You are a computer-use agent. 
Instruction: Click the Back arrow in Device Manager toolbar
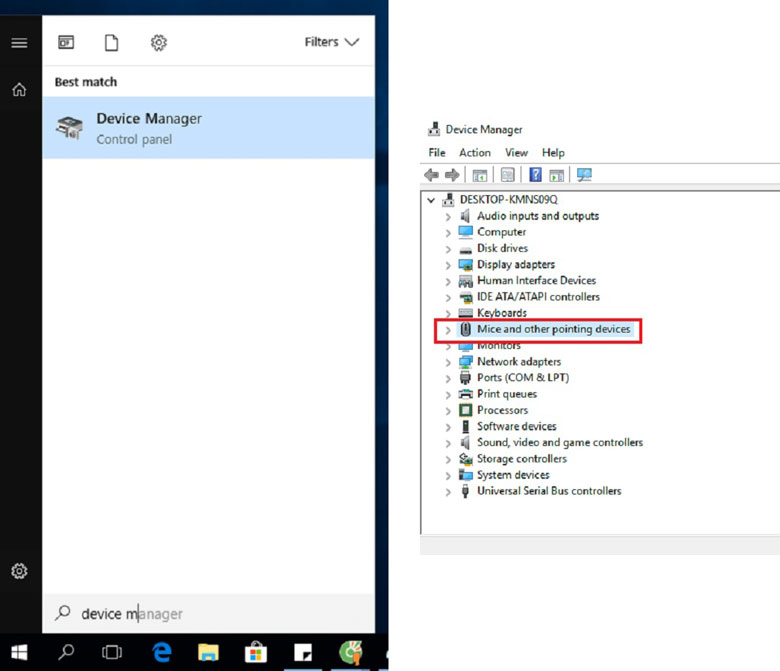(x=431, y=175)
